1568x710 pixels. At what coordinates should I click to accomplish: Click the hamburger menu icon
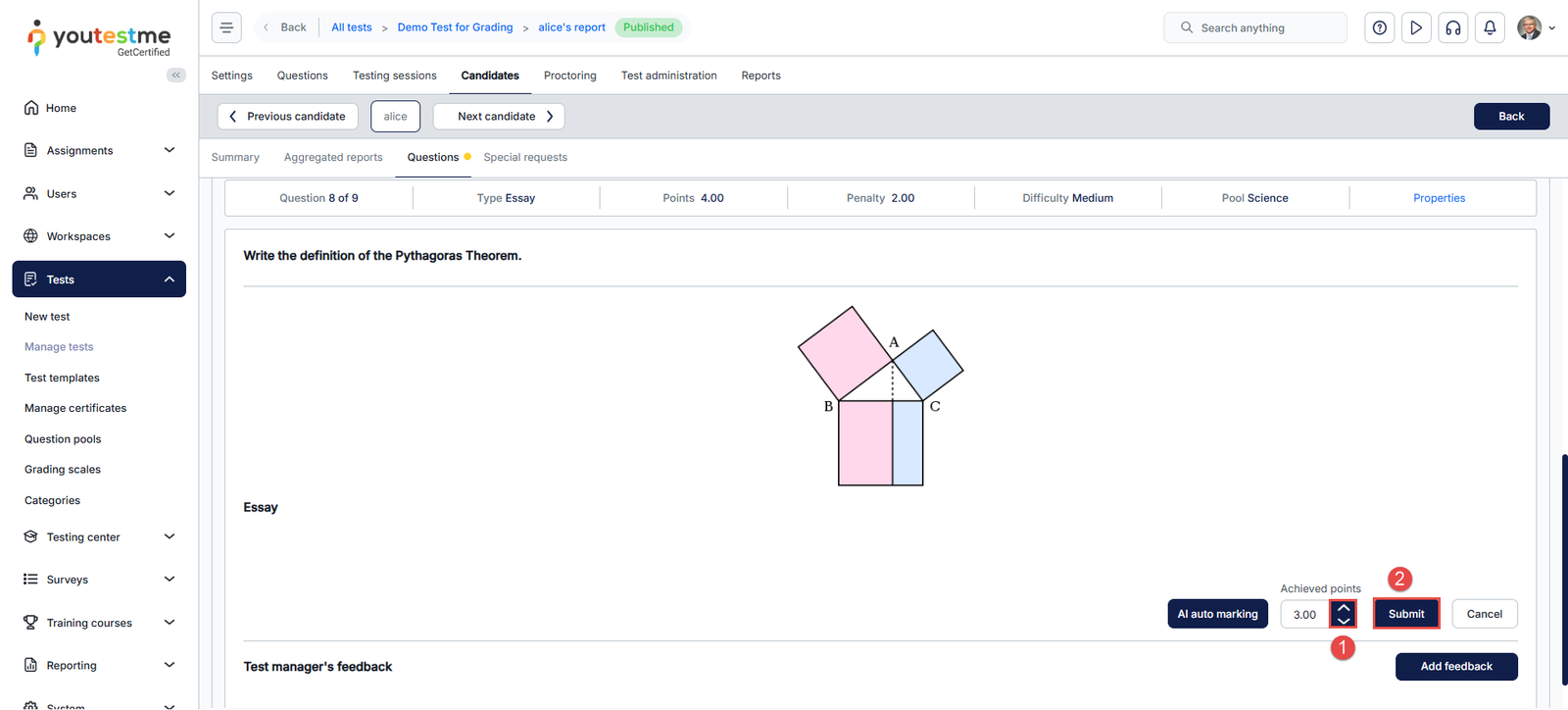pyautogui.click(x=226, y=27)
